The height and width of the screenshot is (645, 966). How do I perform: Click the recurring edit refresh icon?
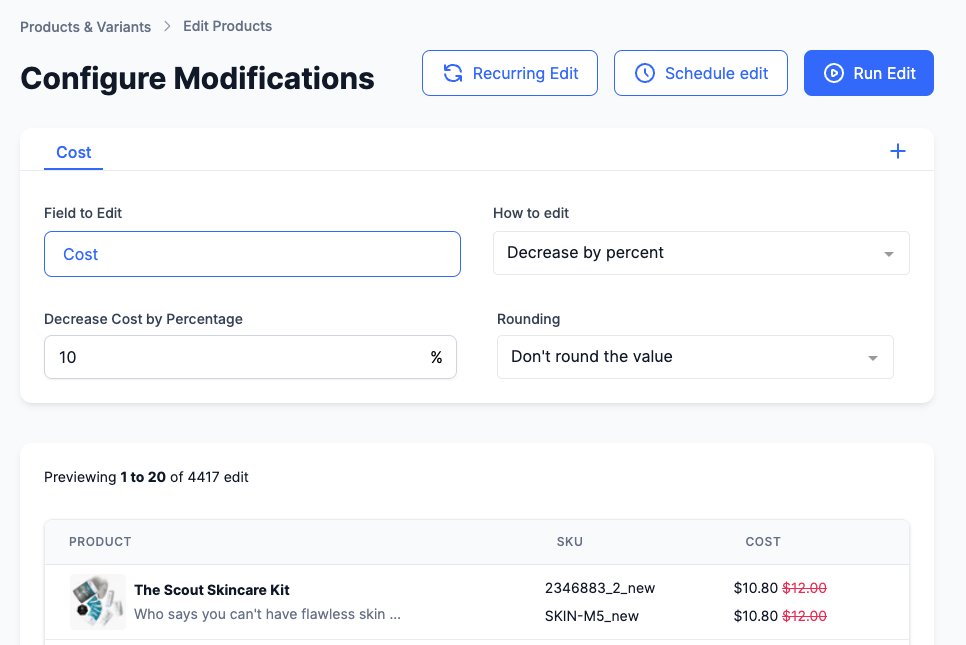coord(453,73)
